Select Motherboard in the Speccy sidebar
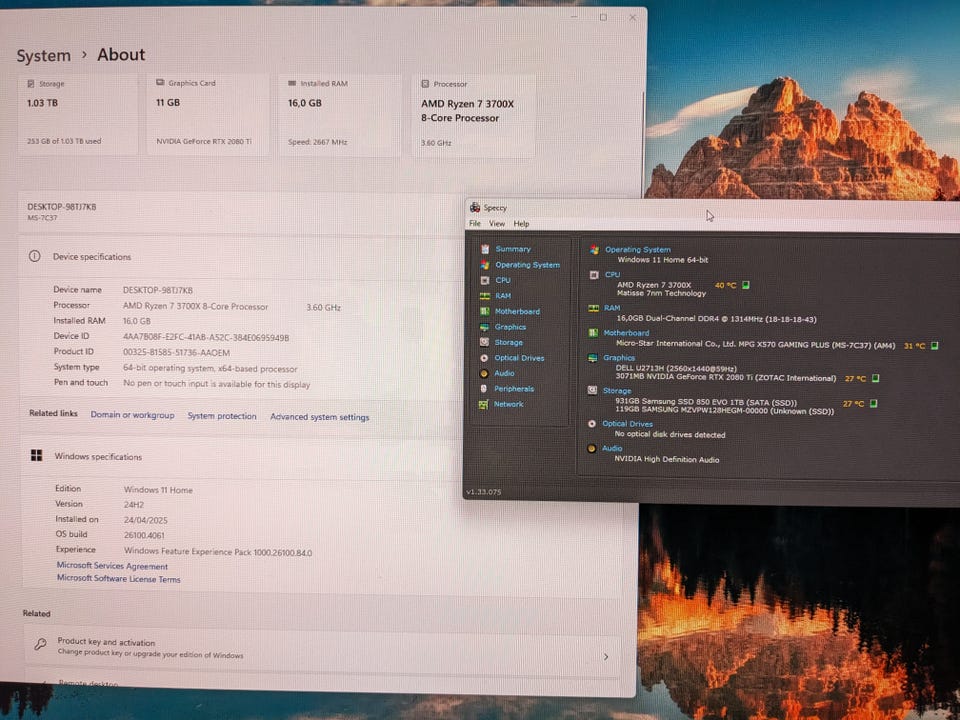Viewport: 960px width, 720px height. tap(517, 311)
